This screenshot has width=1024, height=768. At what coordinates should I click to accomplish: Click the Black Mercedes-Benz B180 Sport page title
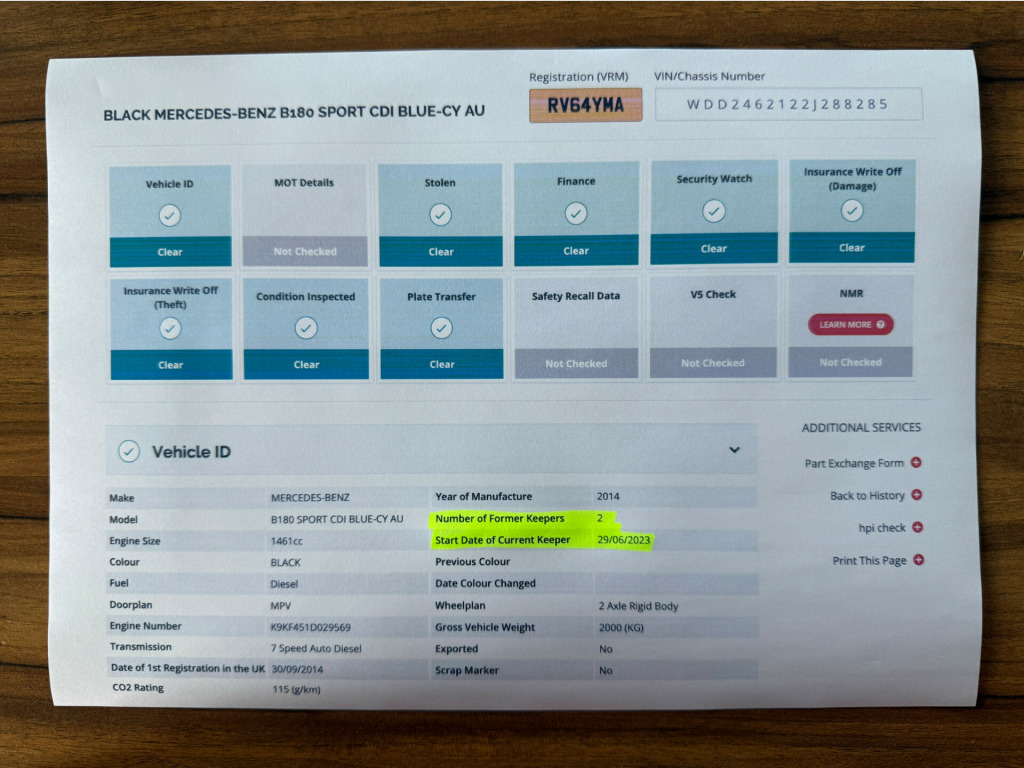click(x=294, y=113)
